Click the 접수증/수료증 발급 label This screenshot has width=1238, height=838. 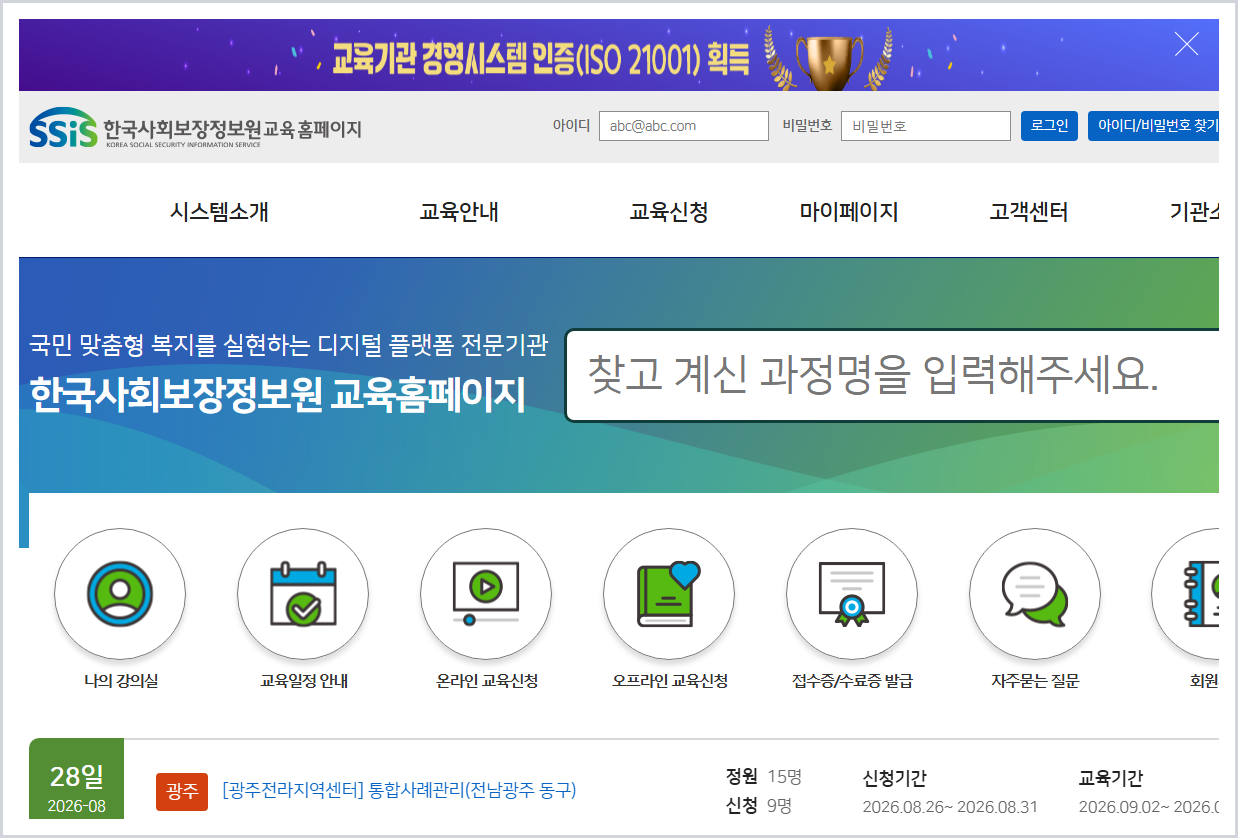point(852,682)
